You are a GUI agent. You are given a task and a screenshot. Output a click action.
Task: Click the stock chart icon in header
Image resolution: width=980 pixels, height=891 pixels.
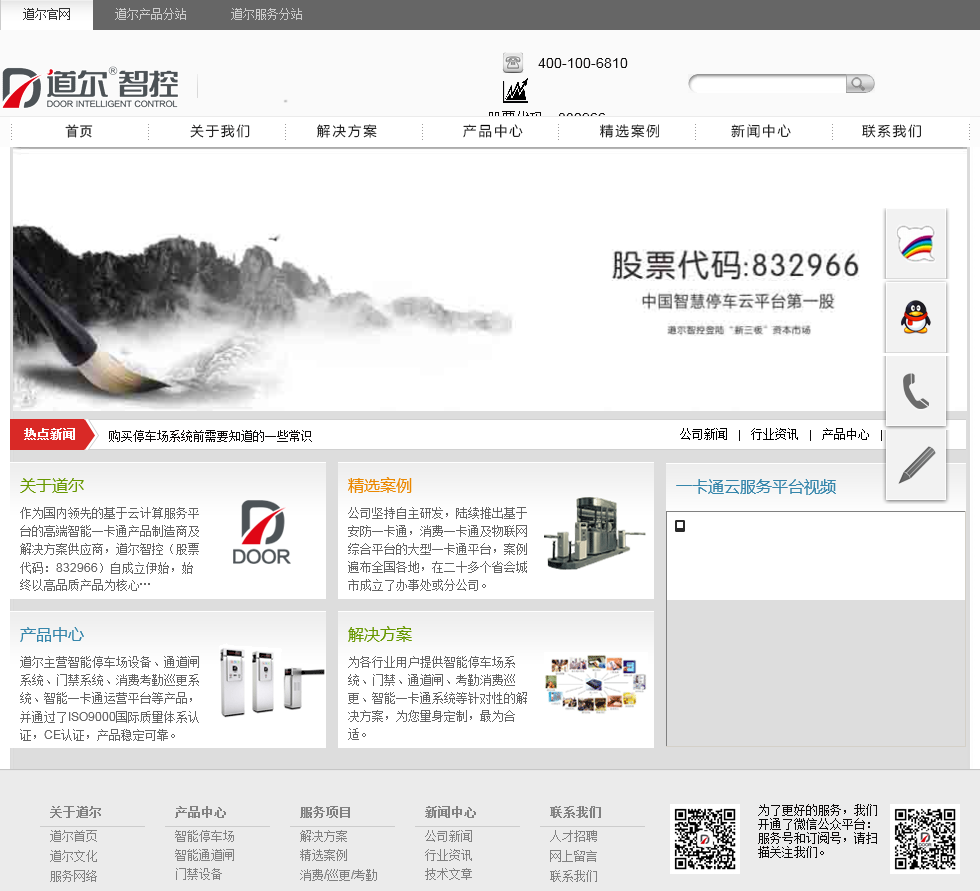coord(516,91)
